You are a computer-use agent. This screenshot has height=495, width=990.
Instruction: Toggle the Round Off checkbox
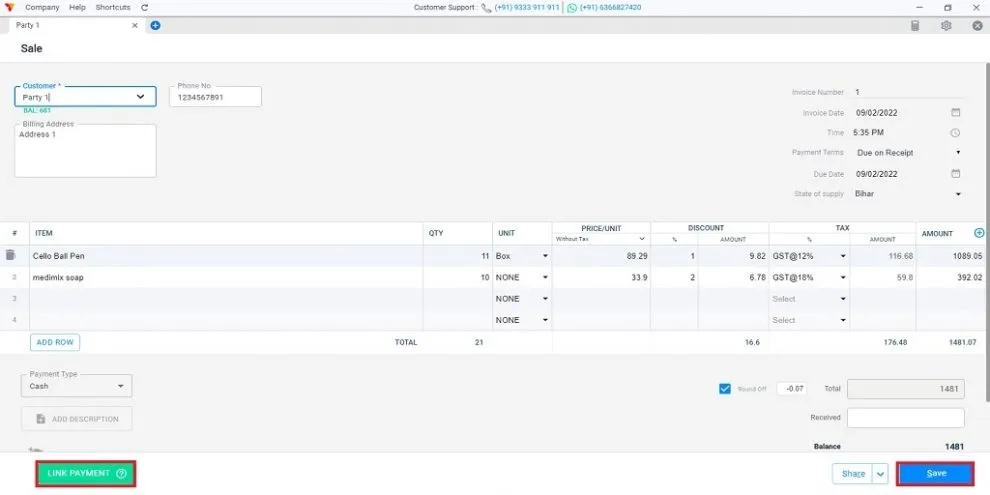click(725, 389)
